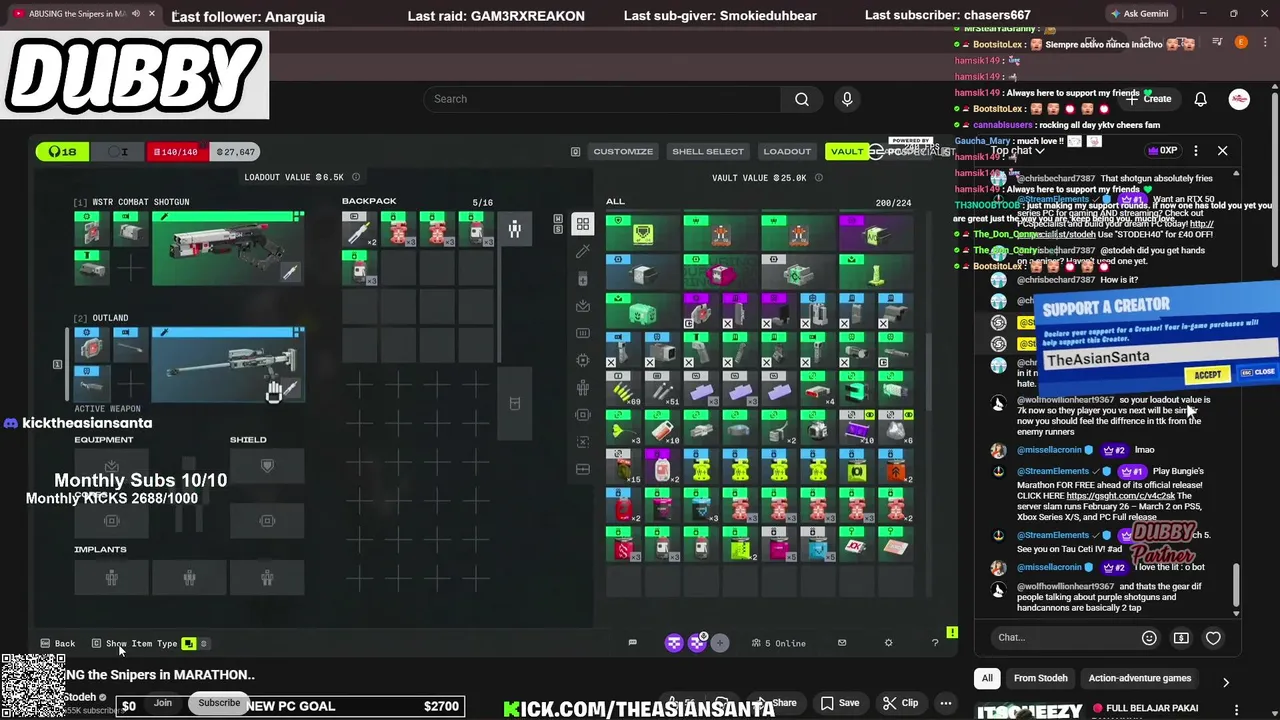Image resolution: width=1280 pixels, height=720 pixels.
Task: Click the Join membership button
Action: 163,703
